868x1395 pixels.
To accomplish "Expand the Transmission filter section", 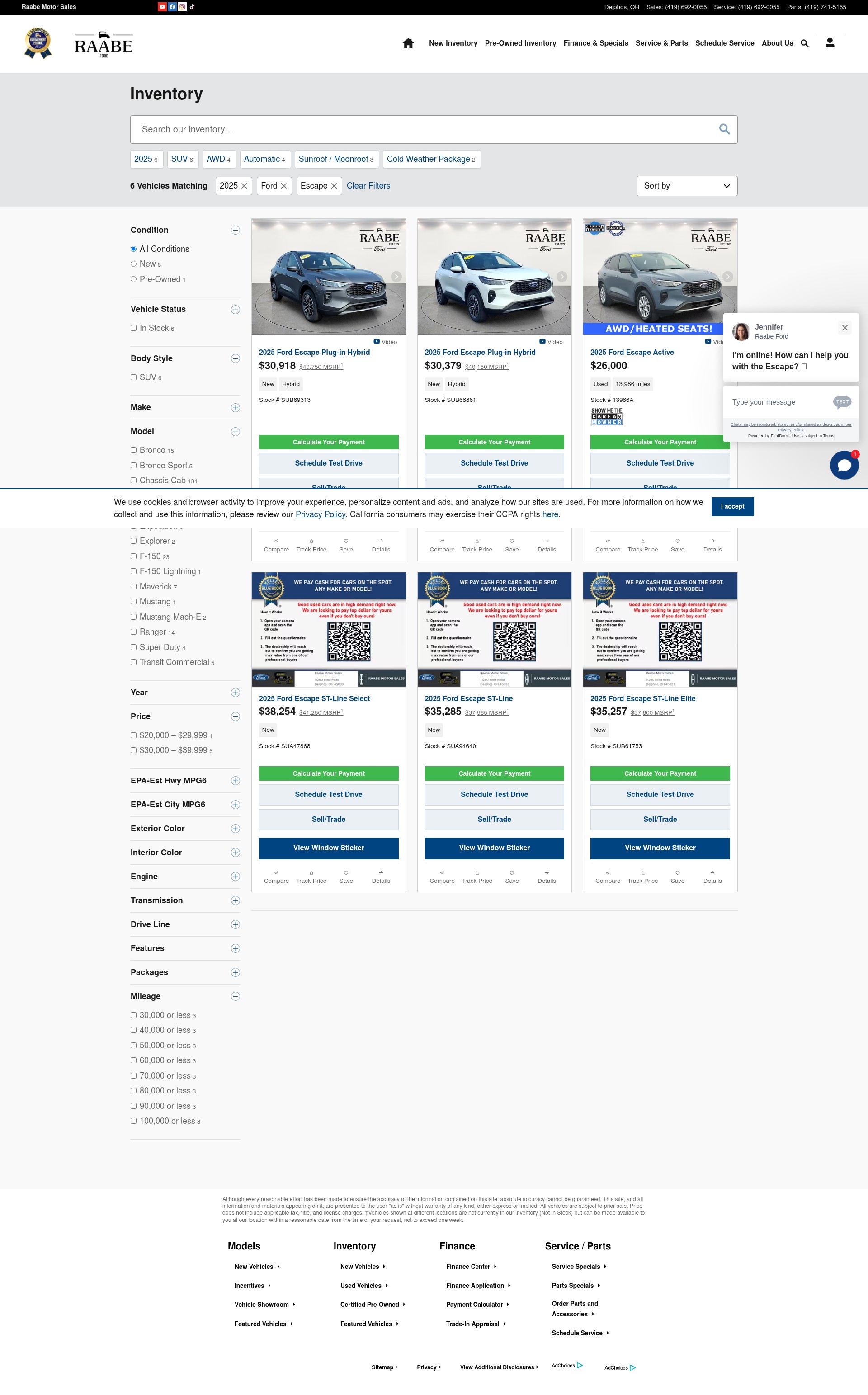I will click(x=236, y=900).
